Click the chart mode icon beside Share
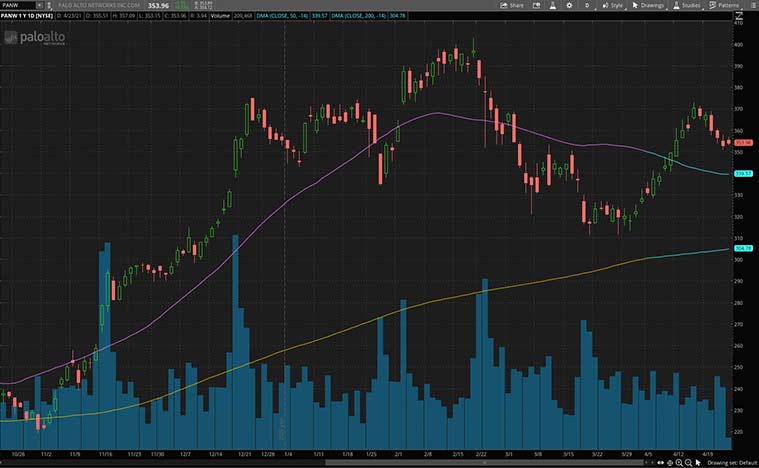Image resolution: width=759 pixels, height=468 pixels. tap(535, 5)
